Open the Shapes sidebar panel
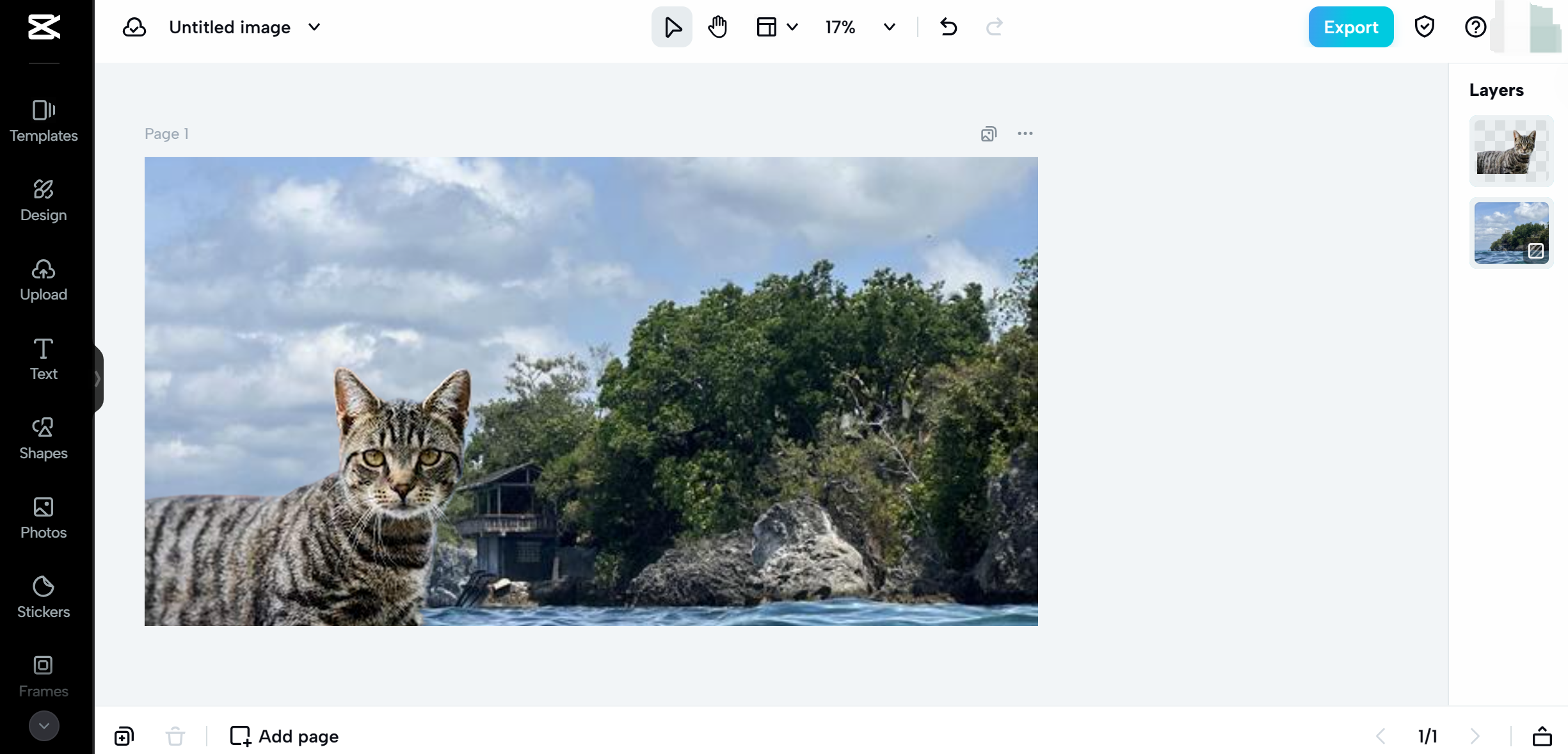The width and height of the screenshot is (1568, 754). (44, 438)
